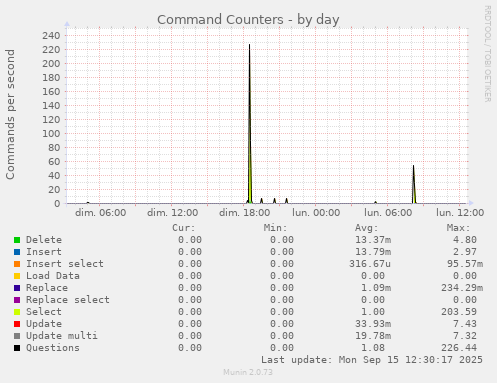The image size is (497, 383).
Task: Click the 'Insert select' legend label
Action: point(65,264)
